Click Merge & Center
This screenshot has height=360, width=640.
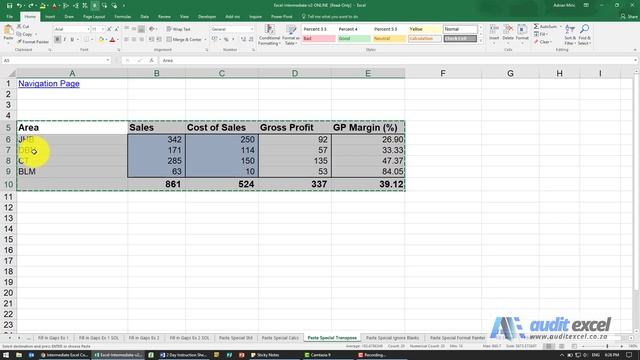tap(184, 40)
